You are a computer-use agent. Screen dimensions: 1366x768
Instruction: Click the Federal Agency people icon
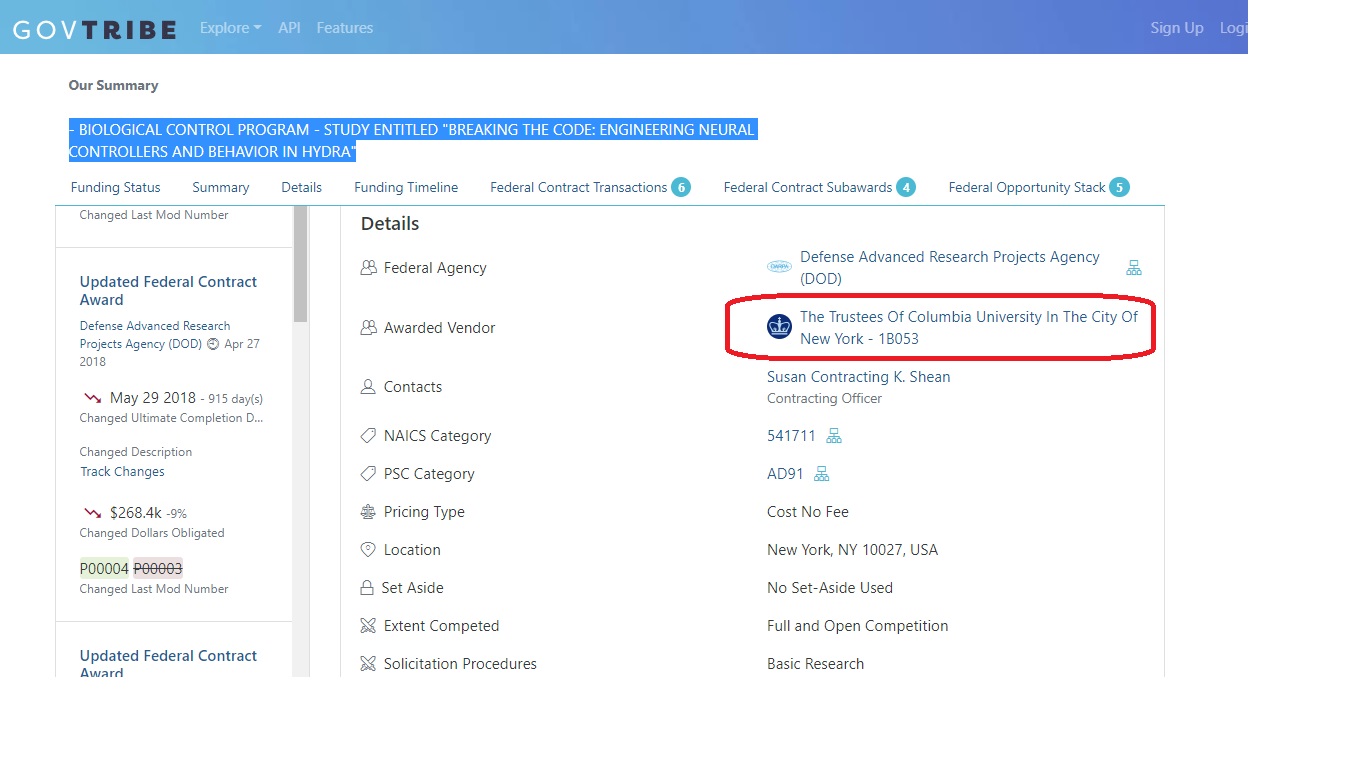click(368, 268)
